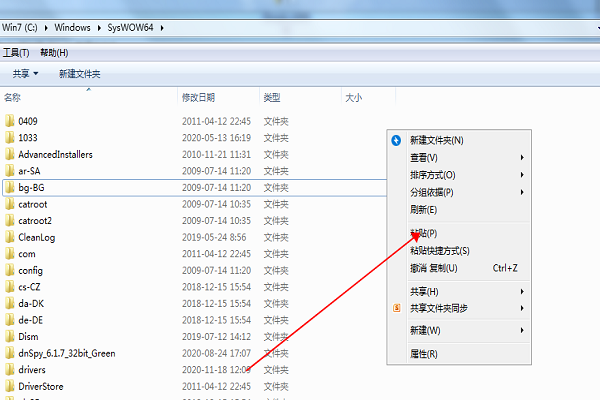This screenshot has width=600, height=400.
Task: Select the CleanLog folder icon
Action: pos(9,237)
